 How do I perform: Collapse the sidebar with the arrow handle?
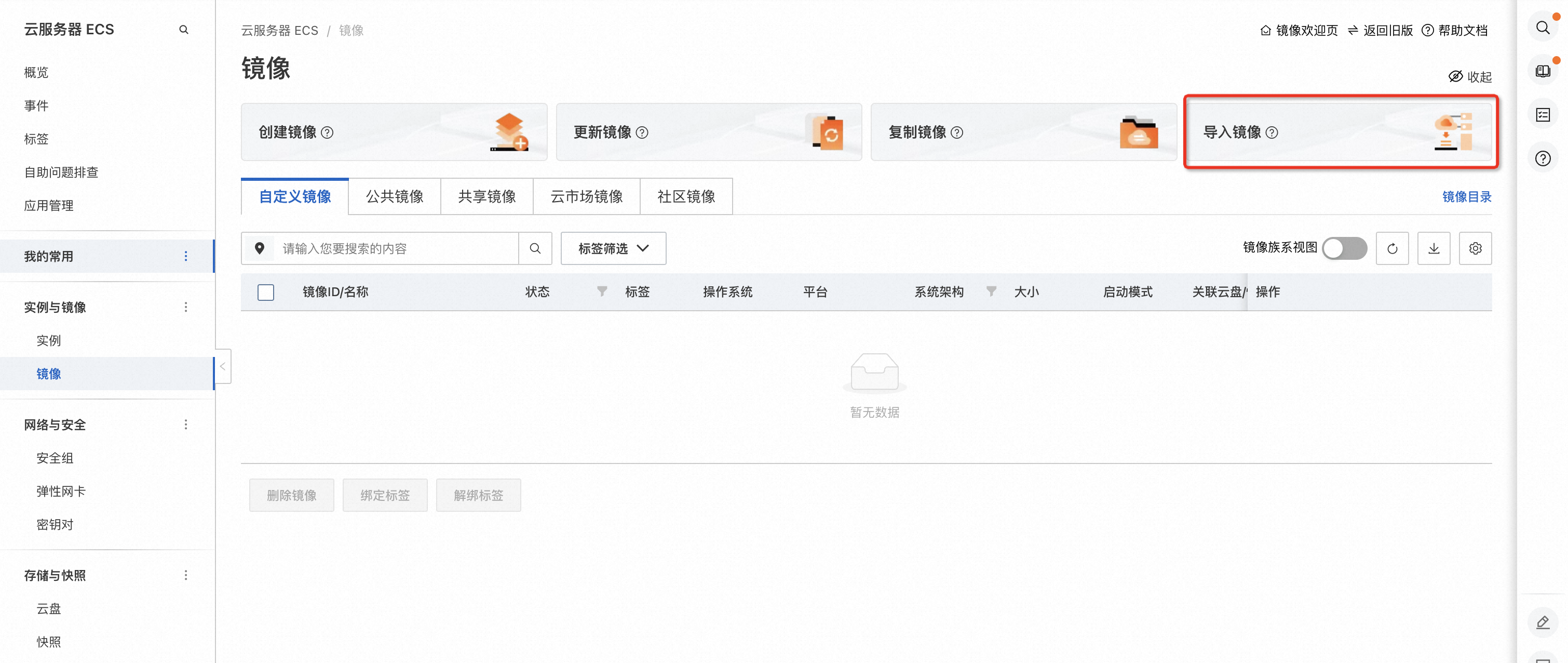223,366
